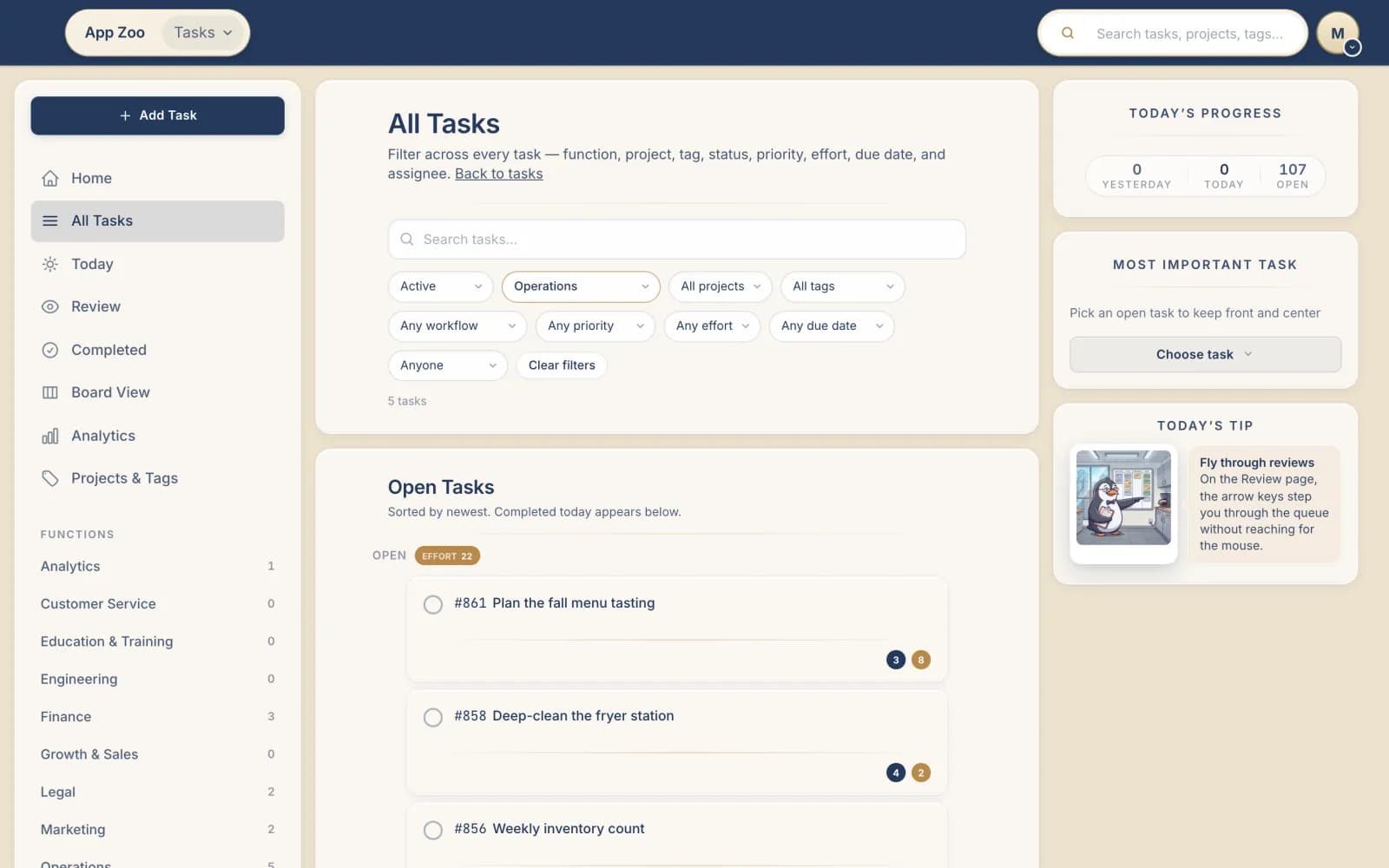The image size is (1389, 868).
Task: Open Projects & Tags page
Action: 157,478
